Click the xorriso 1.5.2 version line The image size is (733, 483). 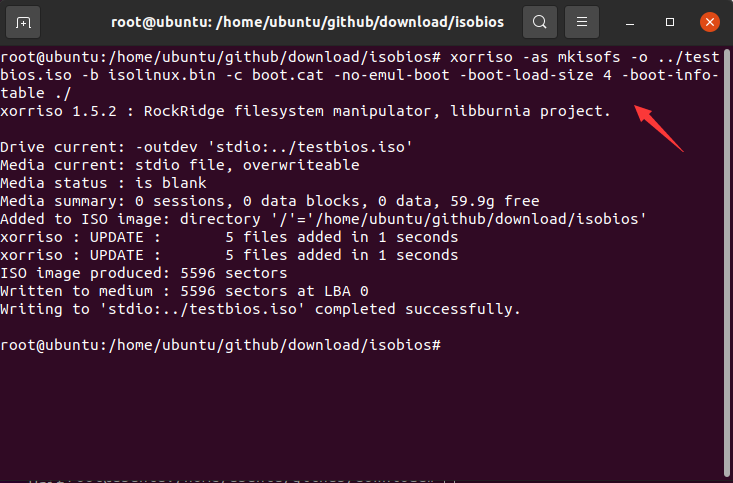[x=305, y=111]
